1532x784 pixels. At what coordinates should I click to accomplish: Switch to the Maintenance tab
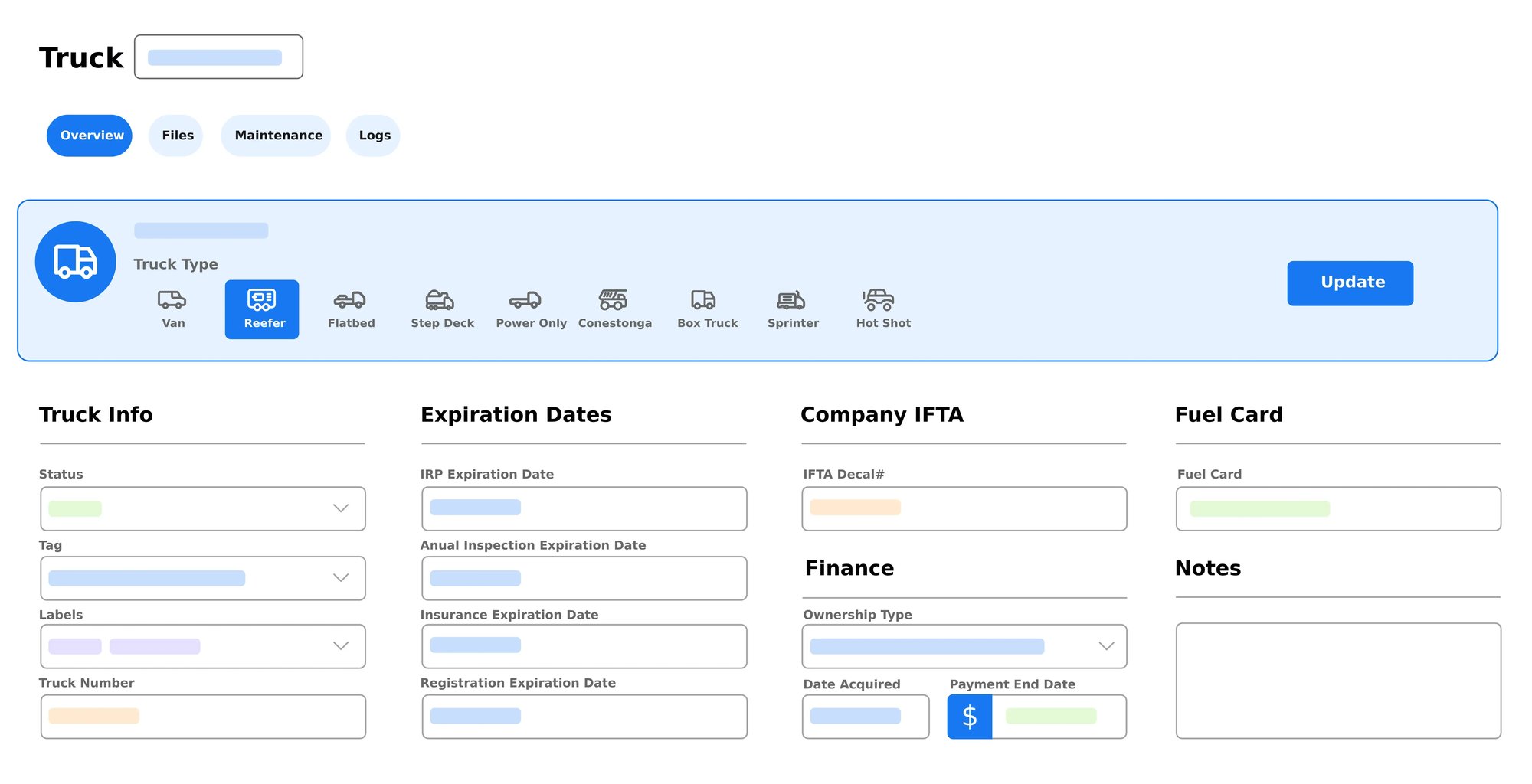pyautogui.click(x=278, y=136)
